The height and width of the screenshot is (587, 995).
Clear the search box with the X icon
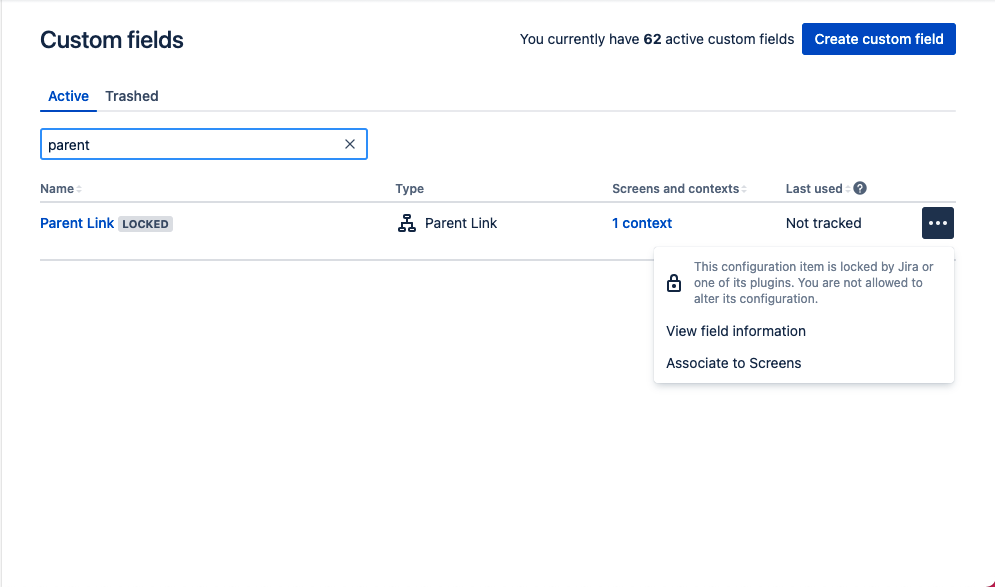pos(350,144)
